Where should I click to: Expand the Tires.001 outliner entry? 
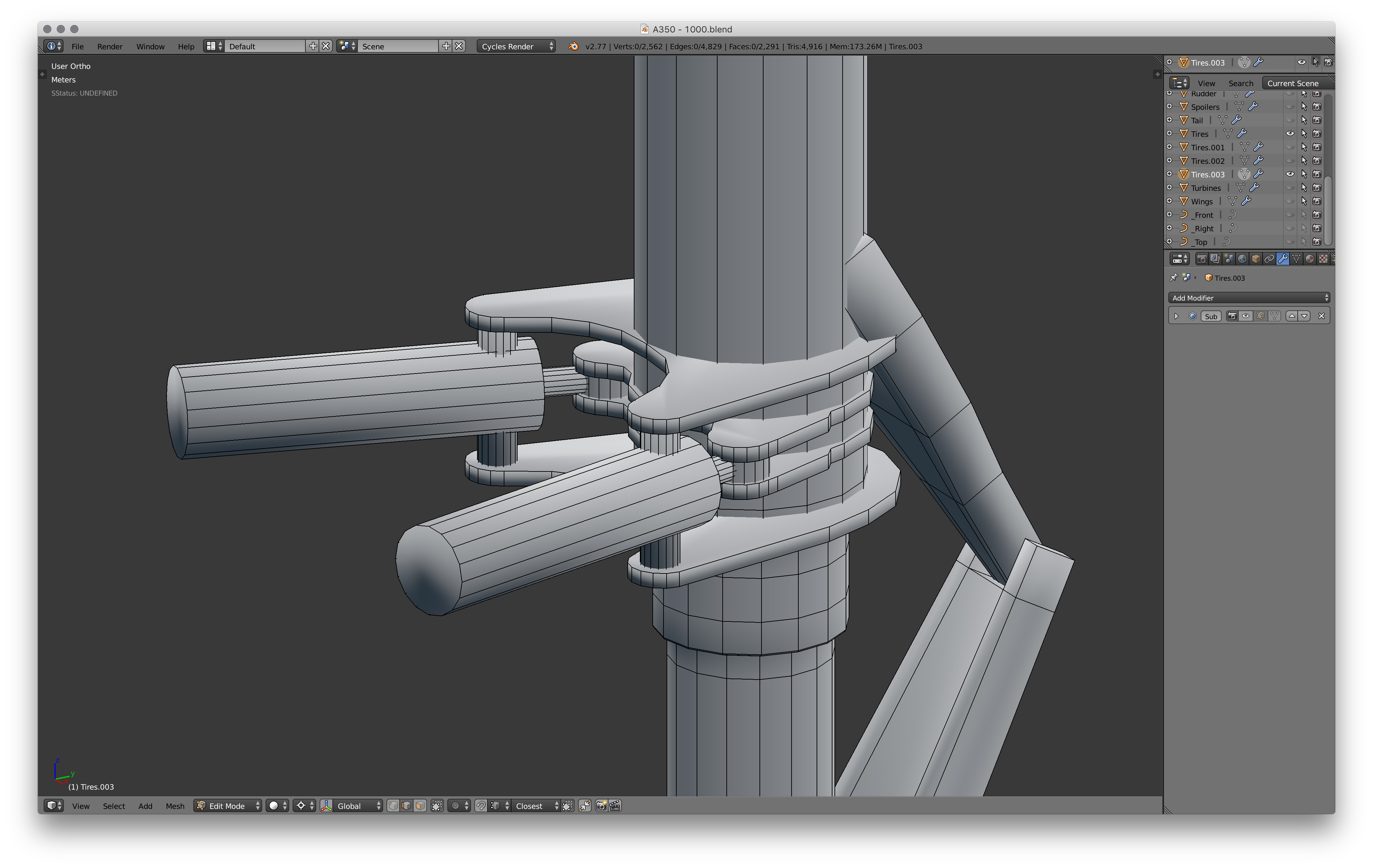(x=1169, y=147)
